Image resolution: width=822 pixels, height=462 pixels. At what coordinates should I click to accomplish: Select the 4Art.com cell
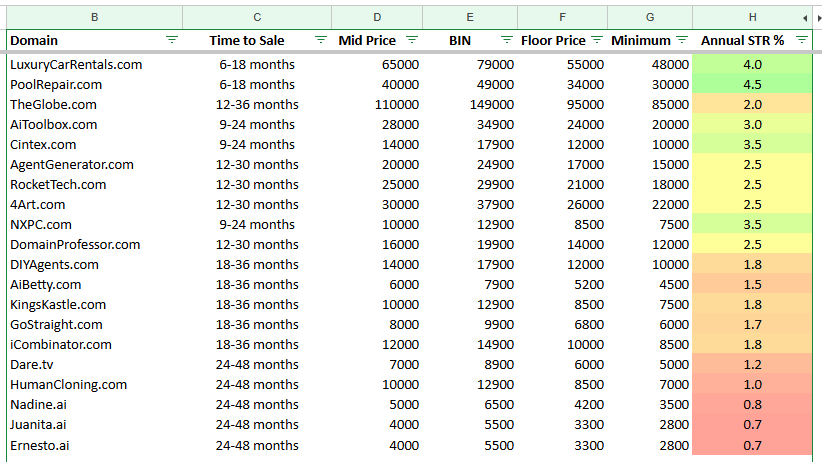pos(94,205)
